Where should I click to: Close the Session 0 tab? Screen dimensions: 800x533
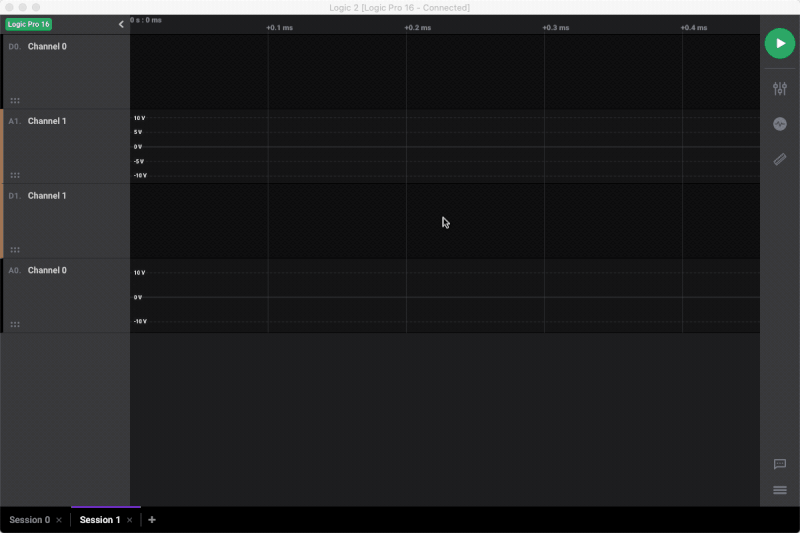click(x=59, y=520)
